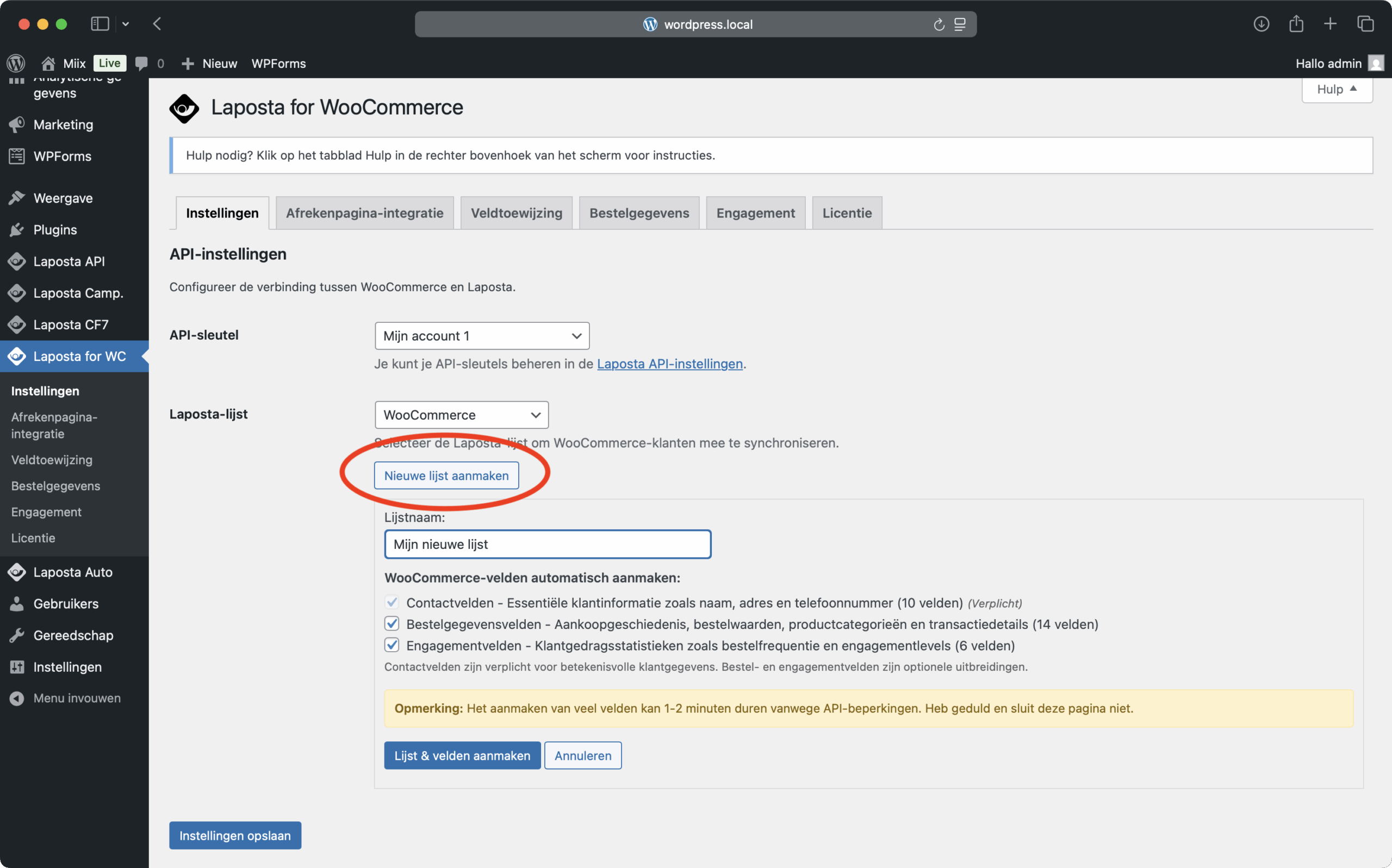Click the wordpress.local address bar
Viewport: 1392px width, 868px height.
coord(695,24)
